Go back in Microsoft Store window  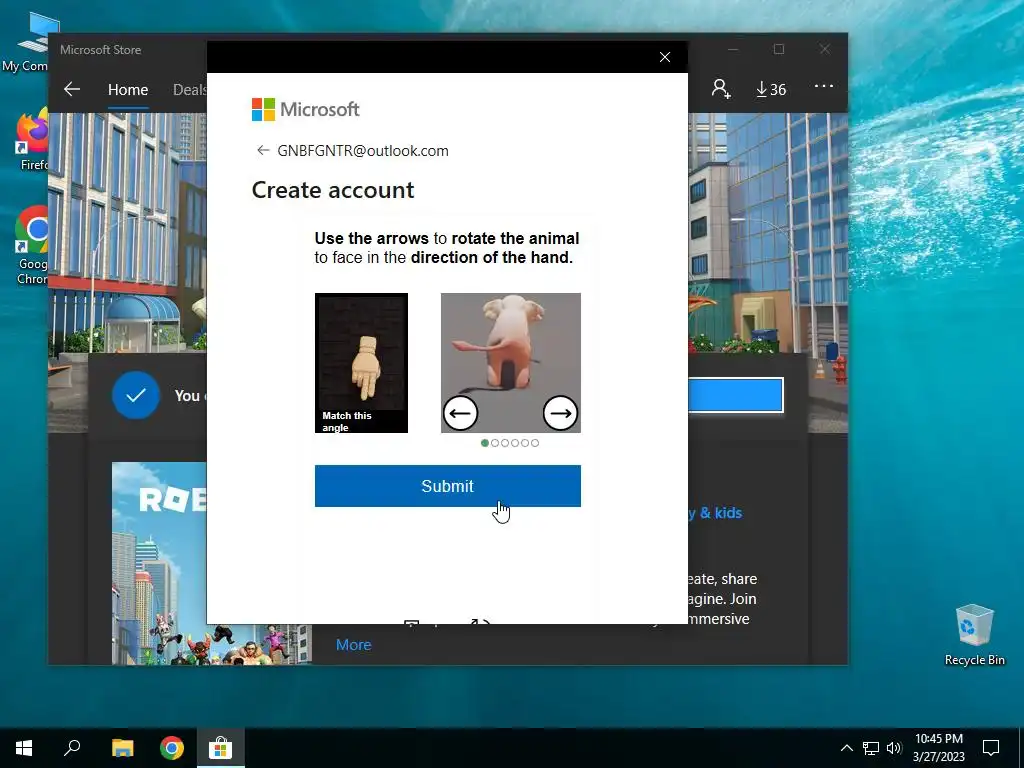[72, 89]
